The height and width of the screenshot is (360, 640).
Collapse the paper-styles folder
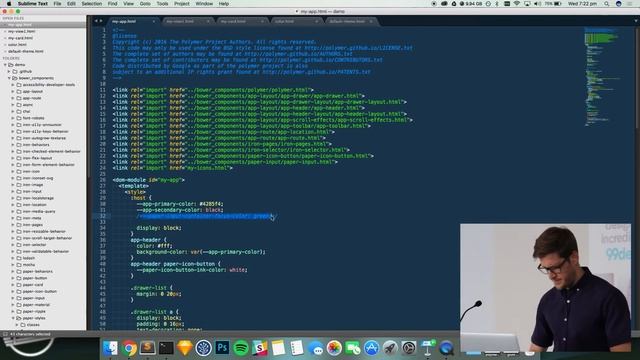(13, 318)
